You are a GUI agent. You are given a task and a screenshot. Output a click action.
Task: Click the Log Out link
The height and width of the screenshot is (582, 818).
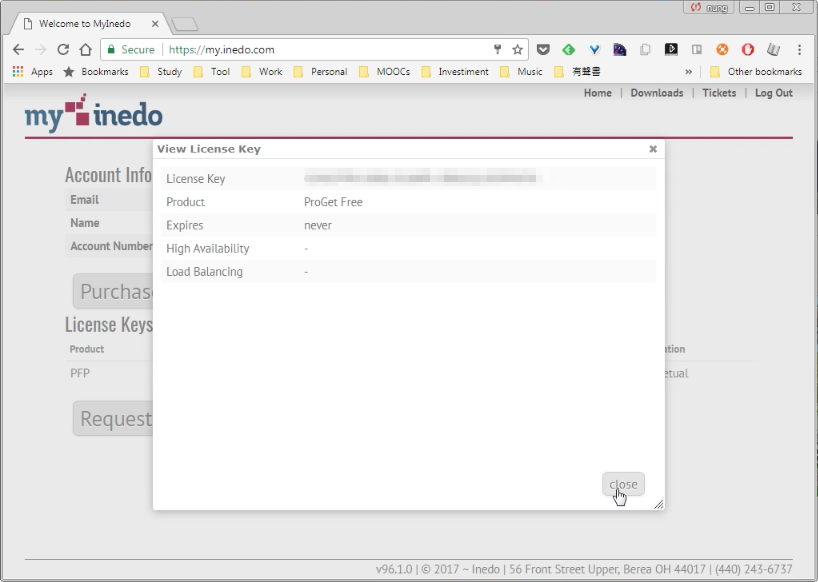click(774, 93)
